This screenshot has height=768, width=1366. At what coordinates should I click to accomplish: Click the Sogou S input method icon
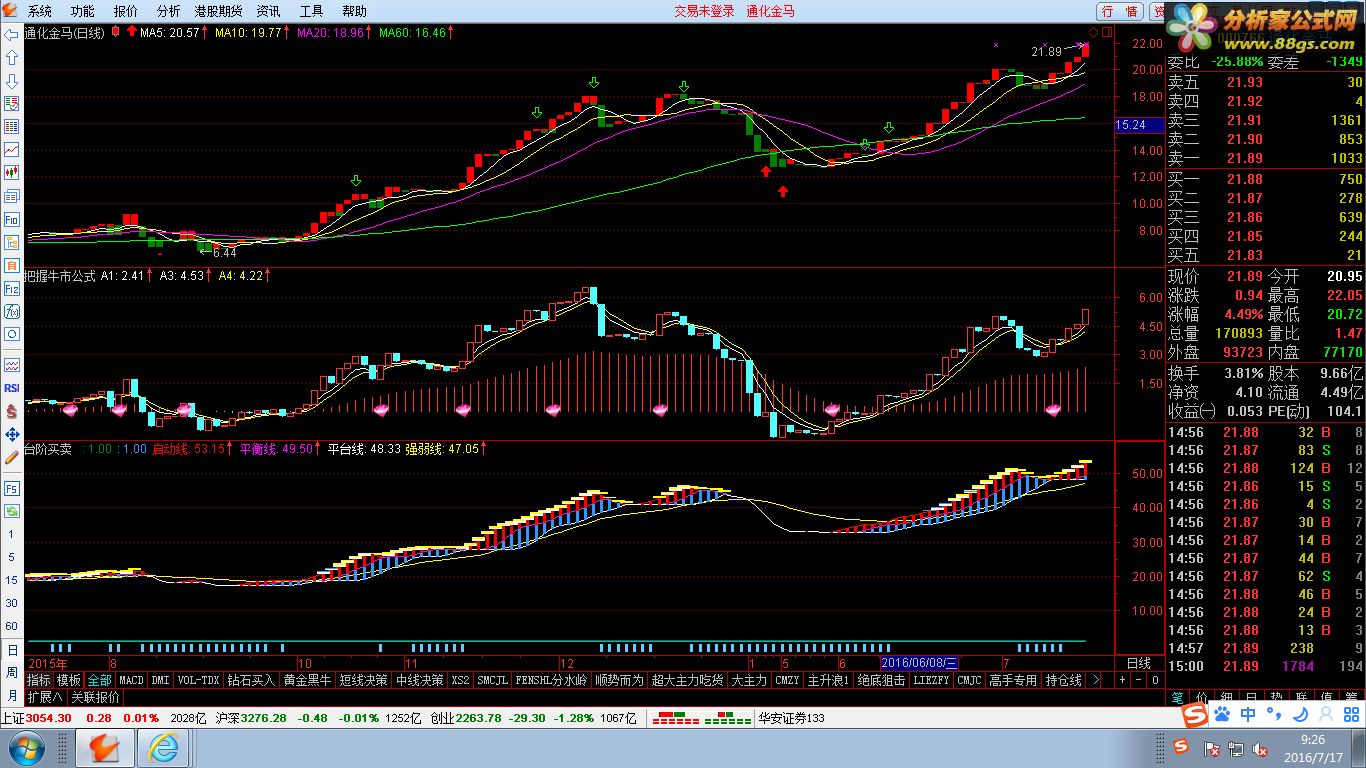coord(1194,714)
